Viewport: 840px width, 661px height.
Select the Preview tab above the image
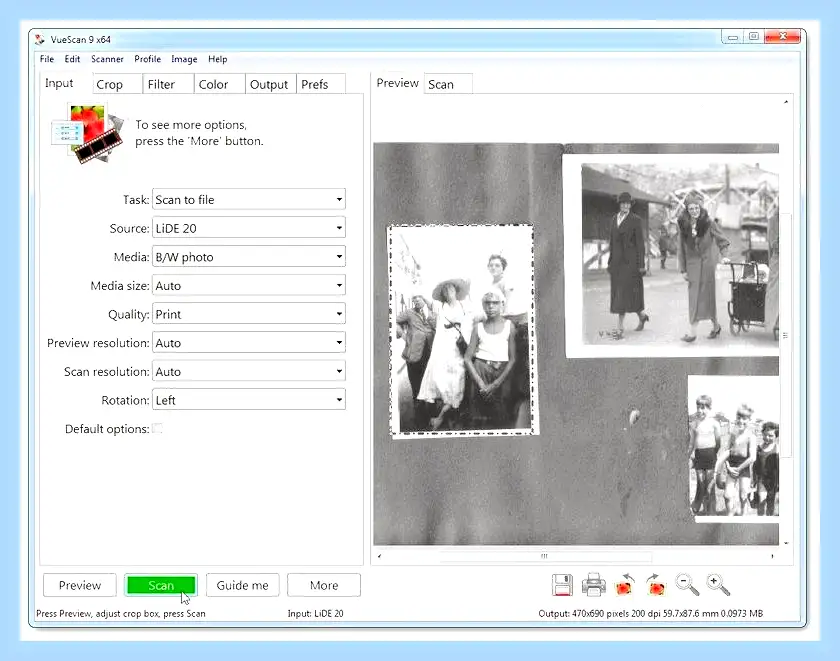tap(398, 83)
